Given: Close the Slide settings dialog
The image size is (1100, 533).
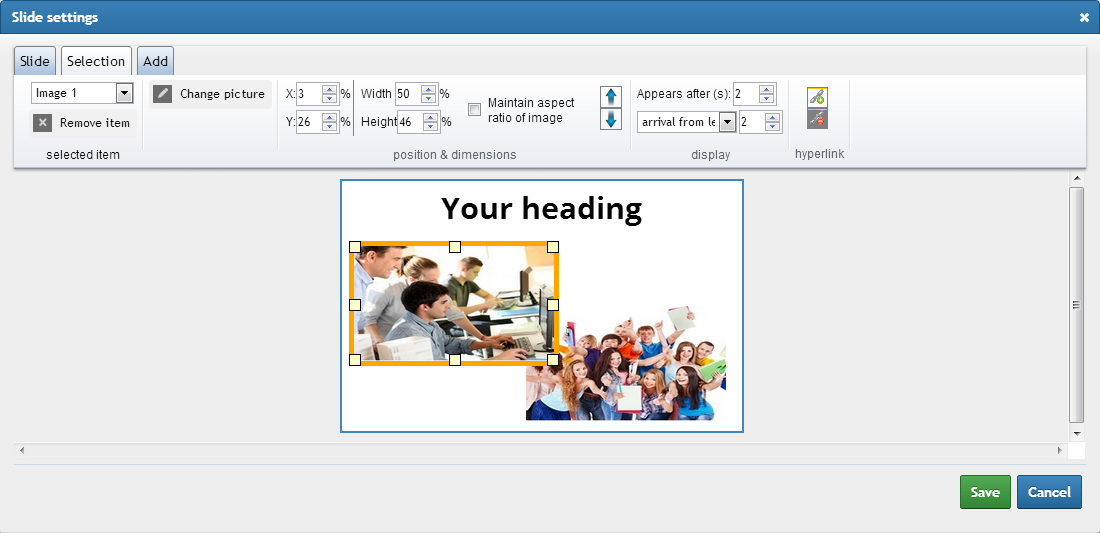Looking at the screenshot, I should (1084, 18).
